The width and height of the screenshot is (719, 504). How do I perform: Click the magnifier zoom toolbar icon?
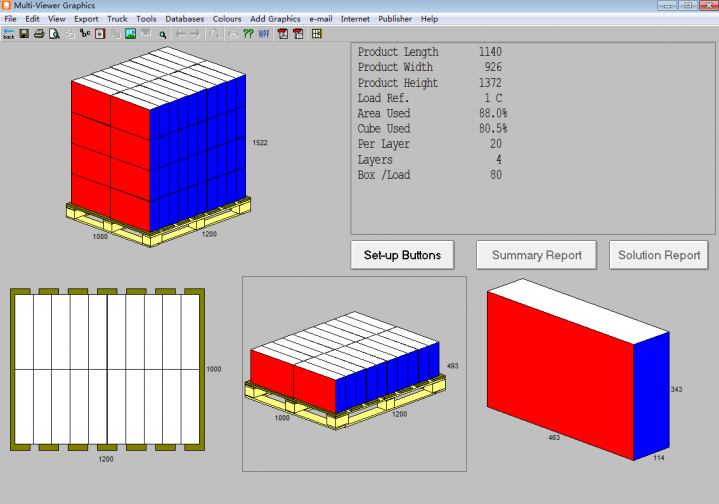pyautogui.click(x=162, y=33)
